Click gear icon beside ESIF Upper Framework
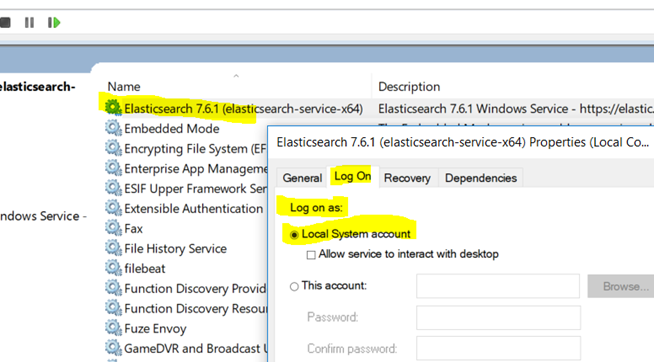 coord(113,188)
